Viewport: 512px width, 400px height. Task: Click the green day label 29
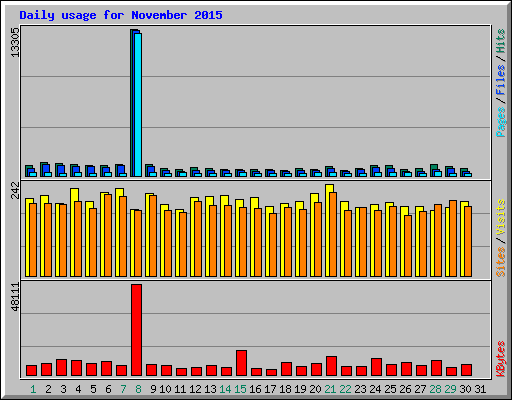(x=450, y=389)
